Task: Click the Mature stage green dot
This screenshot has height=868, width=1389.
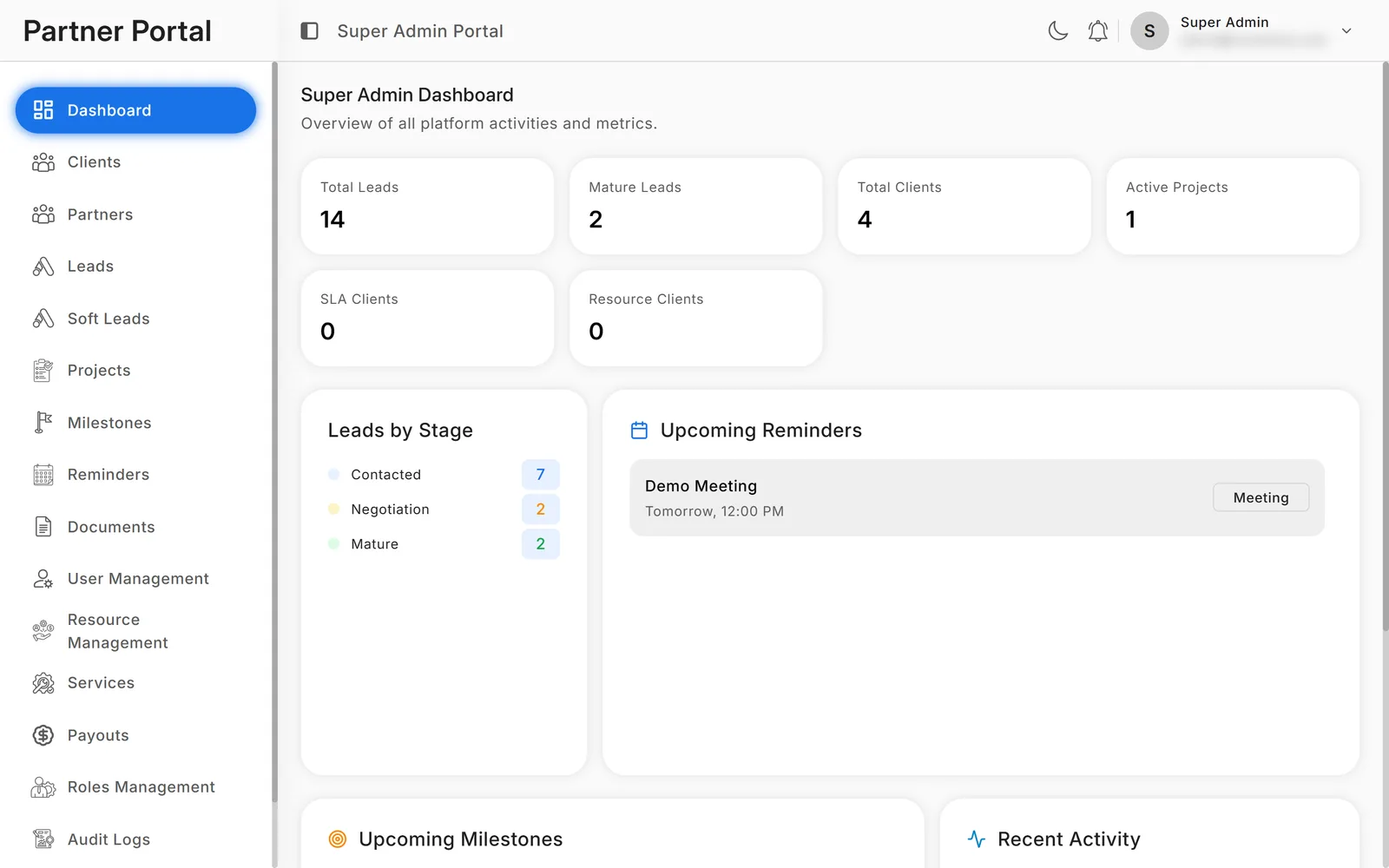Action: click(x=333, y=544)
